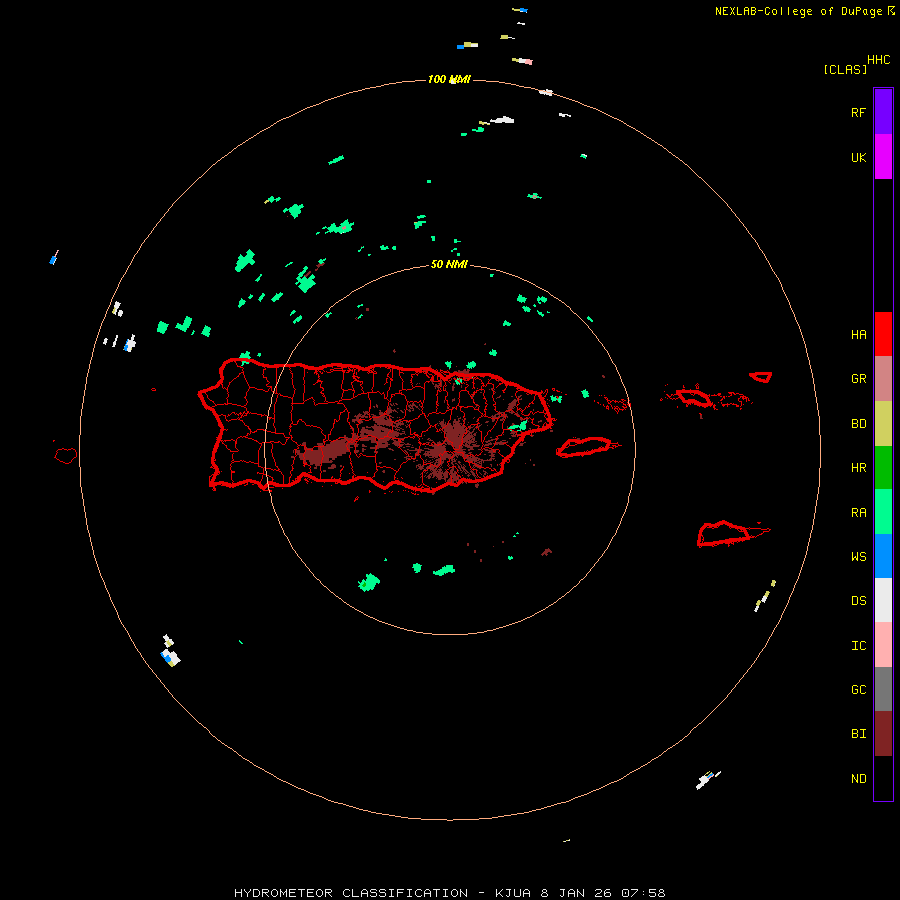This screenshot has width=900, height=900.
Task: Click the RF purple legend swatch
Action: coord(883,112)
